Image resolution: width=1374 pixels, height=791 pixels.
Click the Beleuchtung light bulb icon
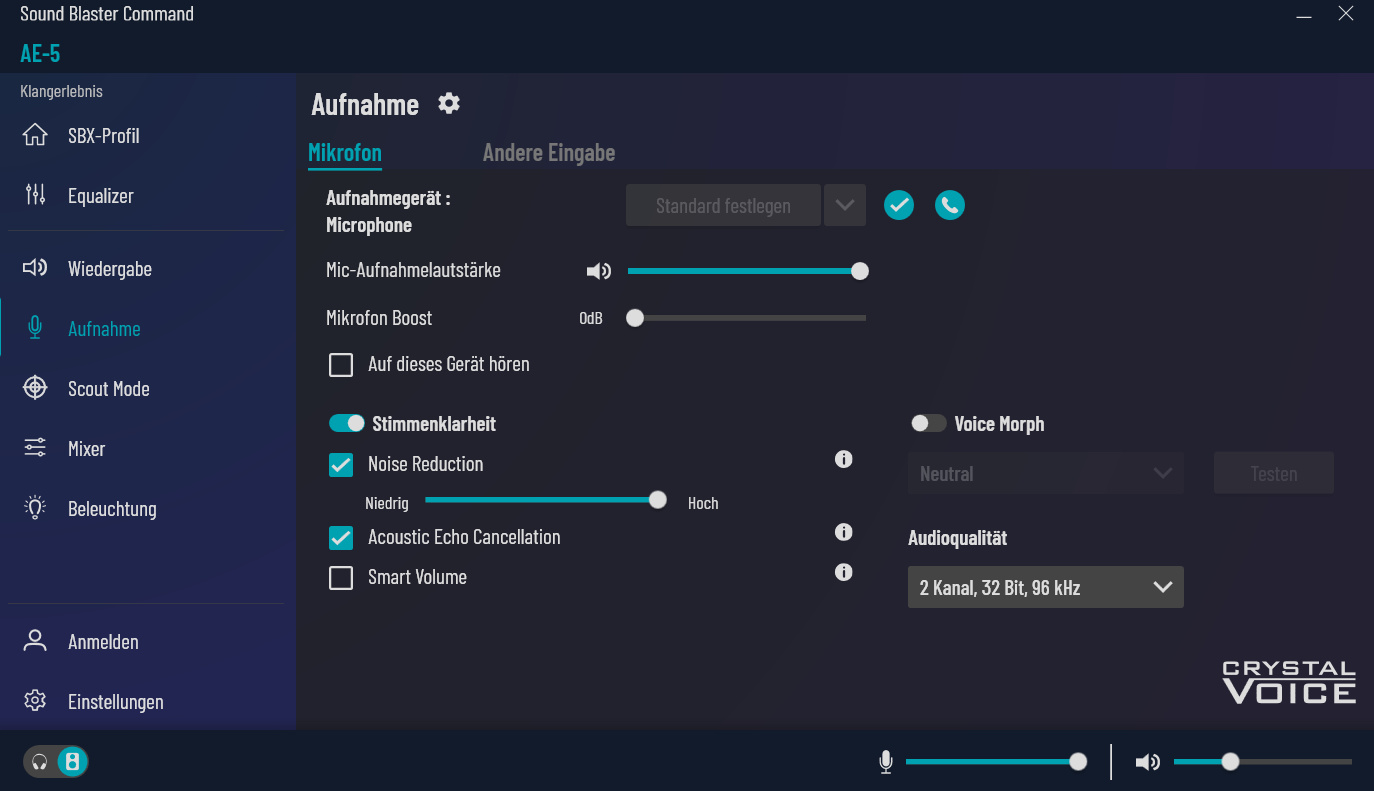[35, 508]
